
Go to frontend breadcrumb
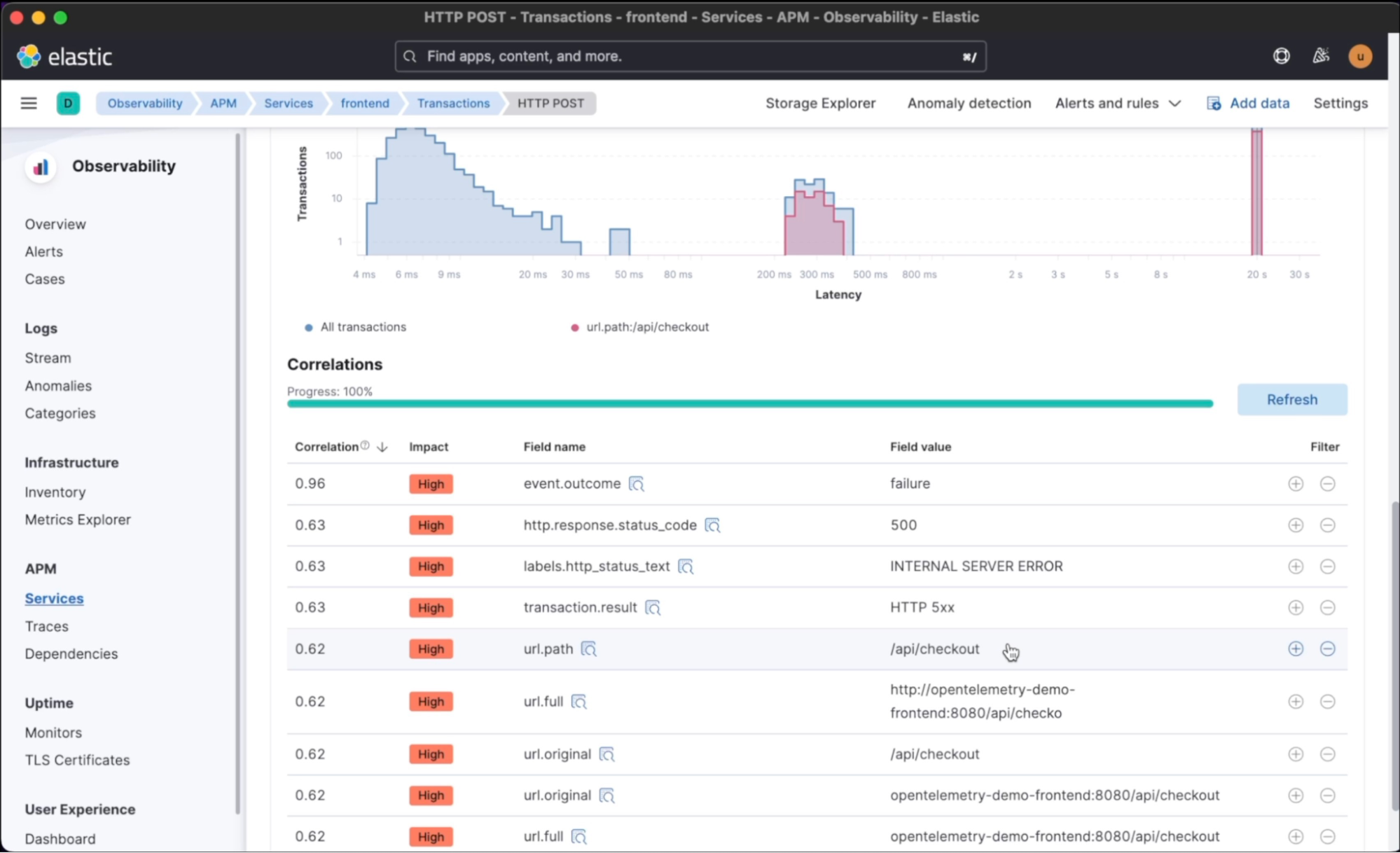click(365, 103)
